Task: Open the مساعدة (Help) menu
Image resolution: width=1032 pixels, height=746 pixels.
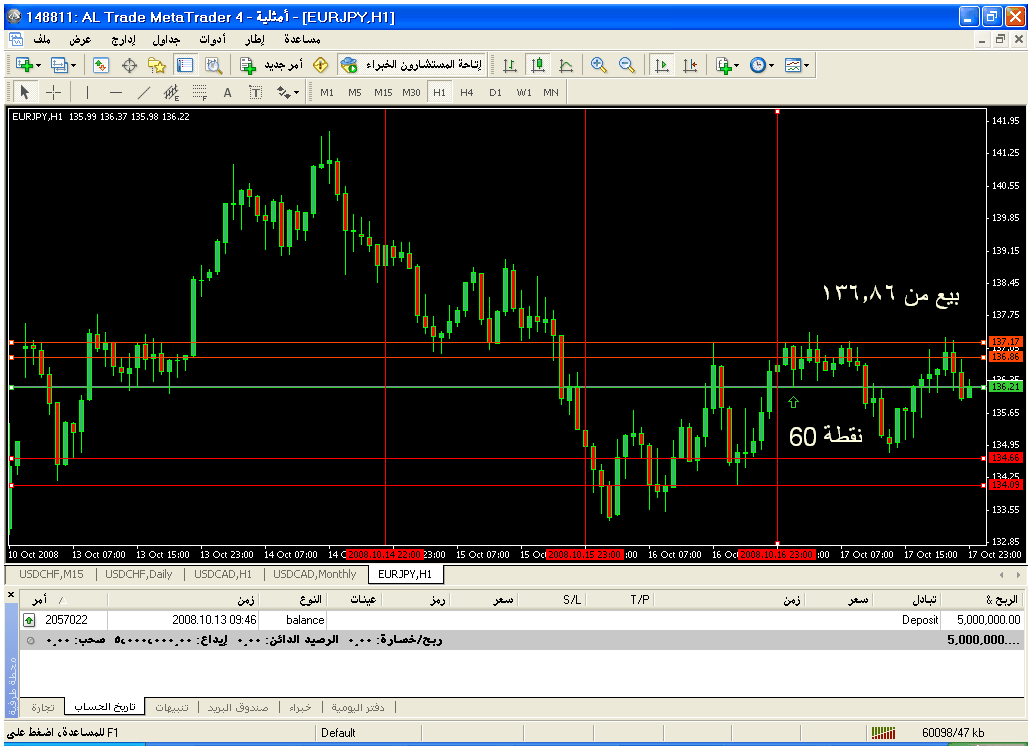Action: click(302, 39)
